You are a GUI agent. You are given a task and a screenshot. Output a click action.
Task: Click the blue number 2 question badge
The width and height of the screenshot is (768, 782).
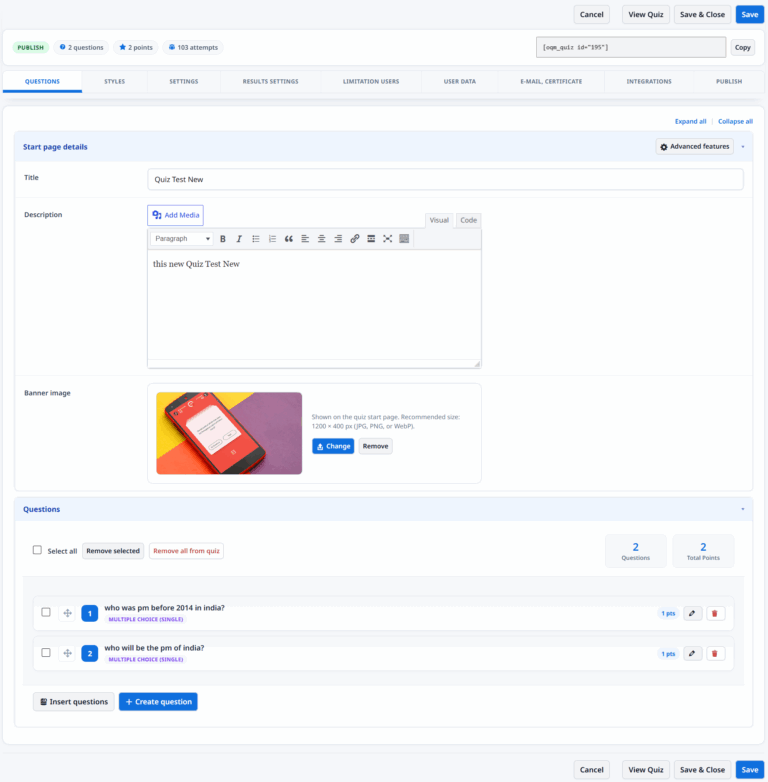[x=90, y=654]
